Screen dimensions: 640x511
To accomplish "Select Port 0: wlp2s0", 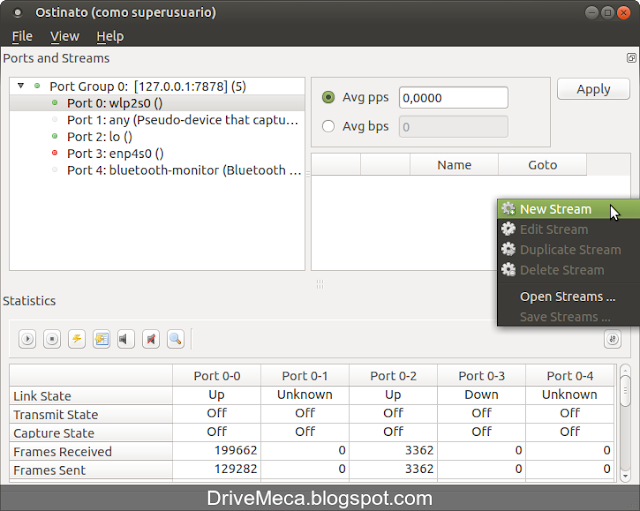I will pyautogui.click(x=157, y=103).
